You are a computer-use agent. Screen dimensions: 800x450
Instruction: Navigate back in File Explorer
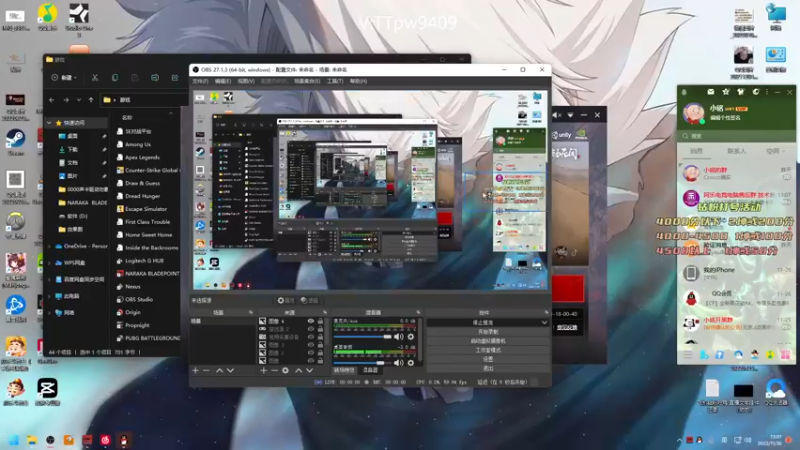coord(52,100)
